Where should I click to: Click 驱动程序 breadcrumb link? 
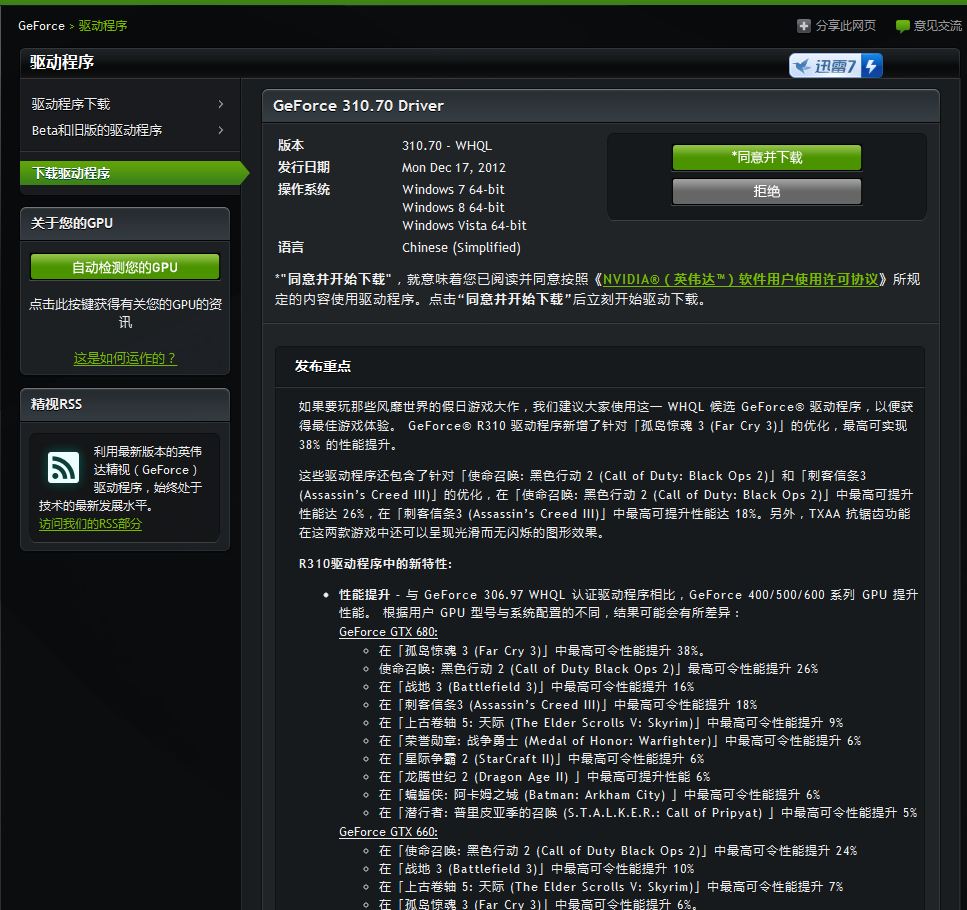(x=103, y=26)
